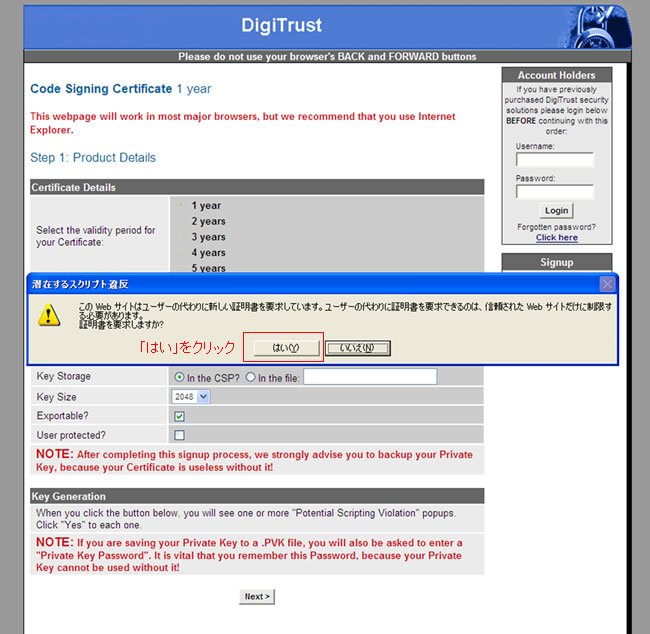Click the dialog title 潜在するスクリプト違反
The image size is (650, 634).
80,284
